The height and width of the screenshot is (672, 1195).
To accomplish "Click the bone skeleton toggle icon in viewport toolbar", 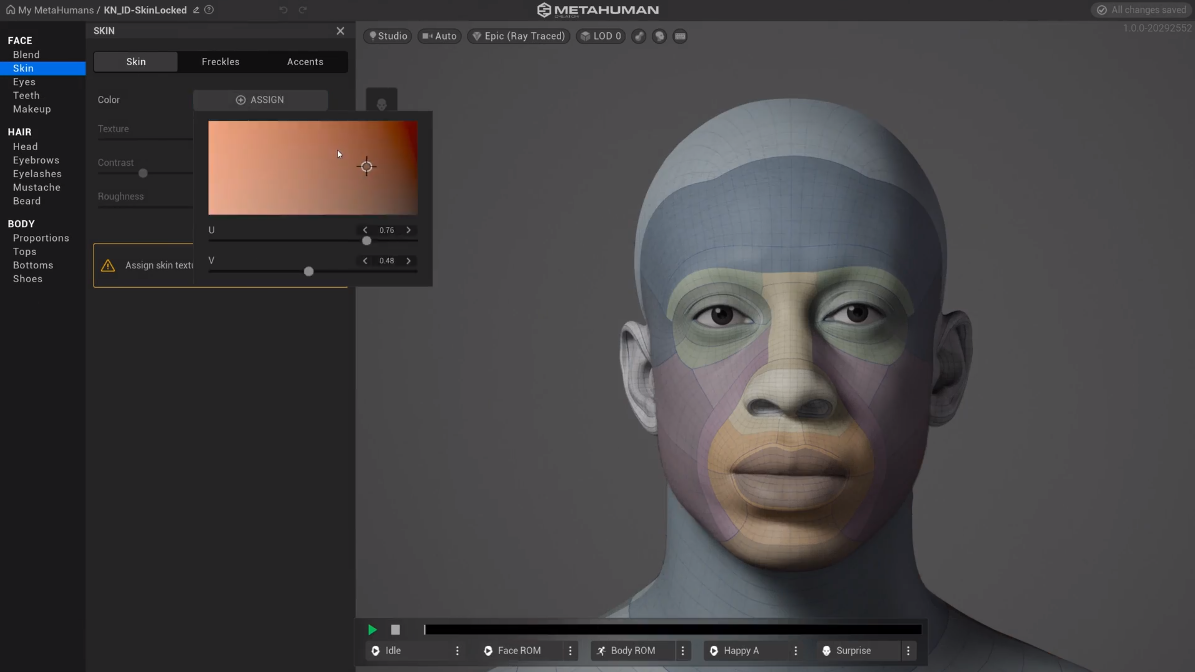I will tap(639, 36).
